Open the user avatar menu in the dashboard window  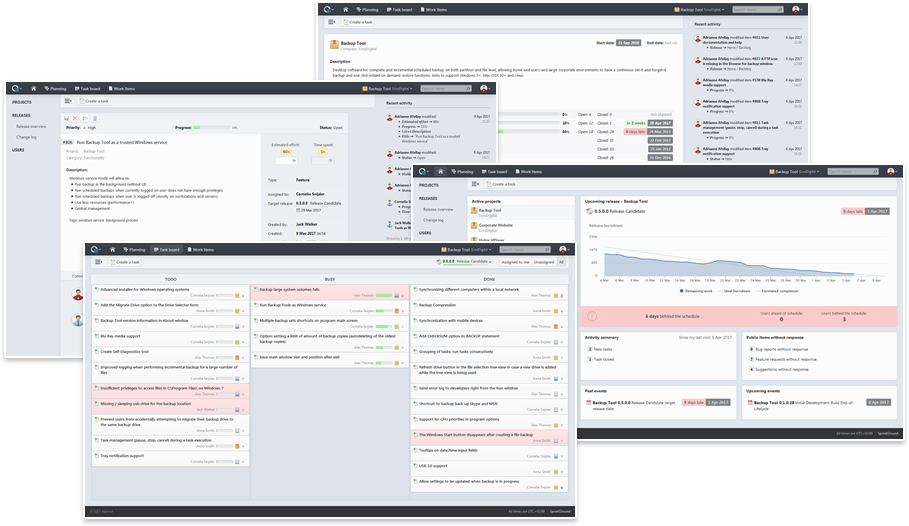pyautogui.click(x=892, y=172)
